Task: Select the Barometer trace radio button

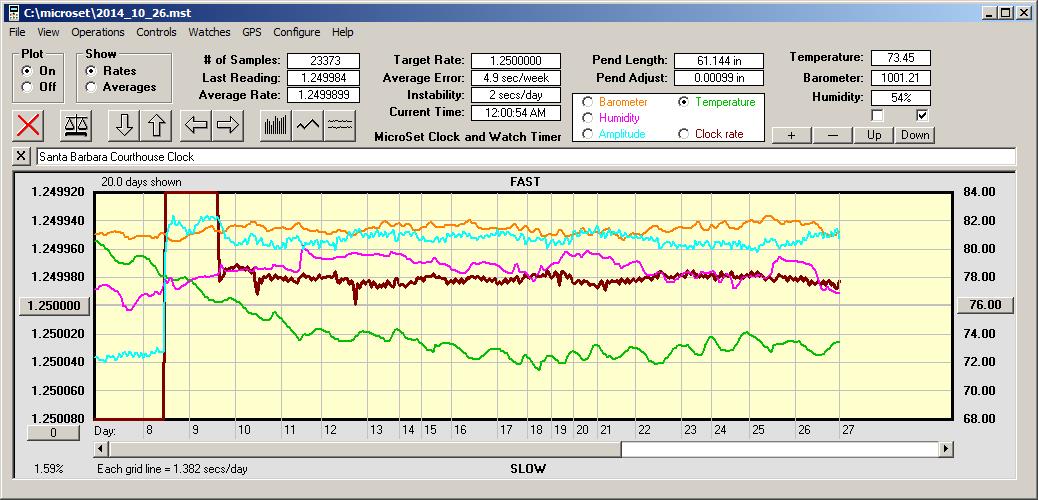Action: pyautogui.click(x=587, y=102)
